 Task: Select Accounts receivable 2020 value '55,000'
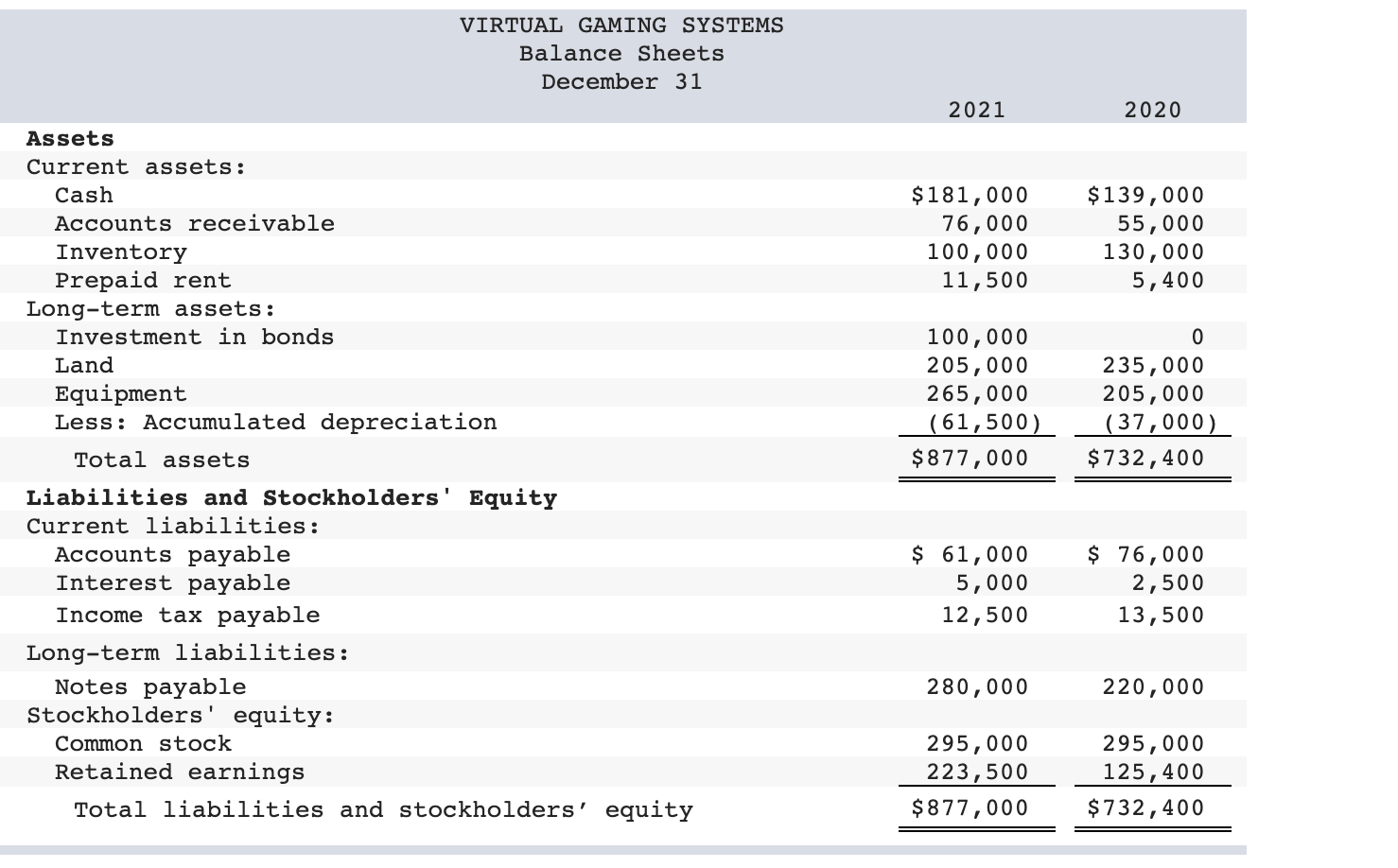(1161, 223)
